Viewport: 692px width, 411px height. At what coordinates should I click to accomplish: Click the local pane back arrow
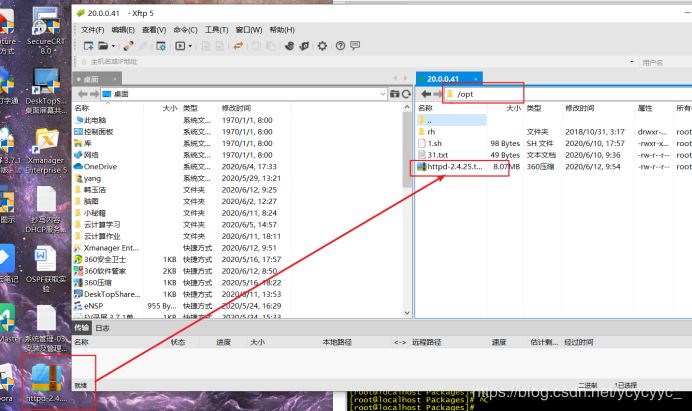tap(83, 93)
